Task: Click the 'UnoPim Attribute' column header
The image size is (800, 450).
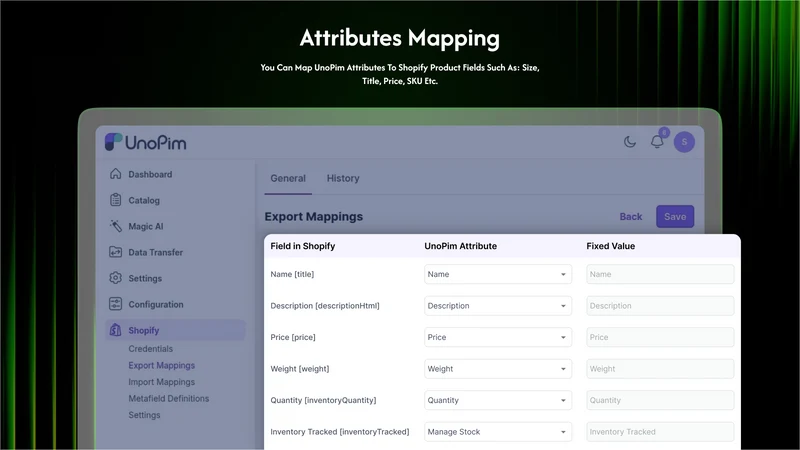Action: tap(460, 246)
